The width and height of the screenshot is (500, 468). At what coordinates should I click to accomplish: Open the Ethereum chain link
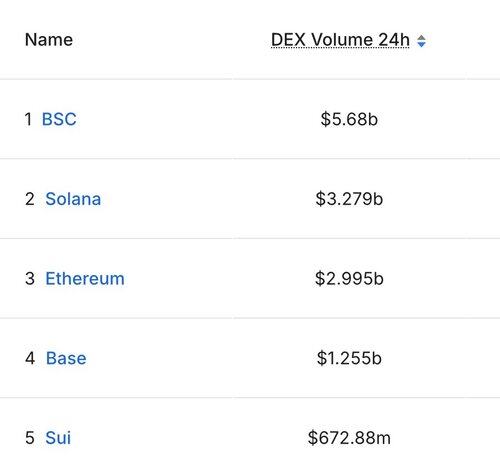pyautogui.click(x=85, y=279)
